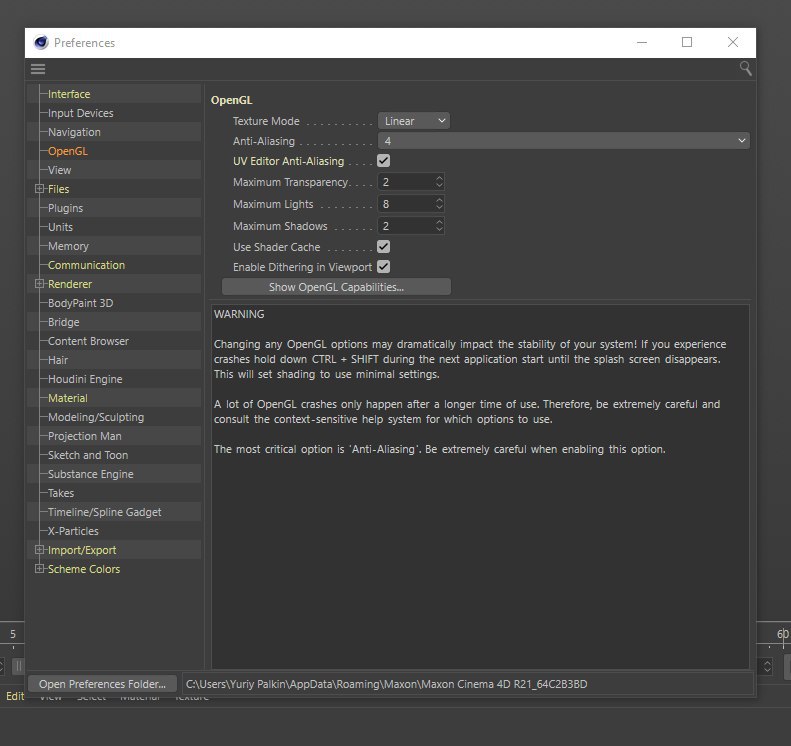Select the Material category
This screenshot has height=746, width=791.
(68, 398)
